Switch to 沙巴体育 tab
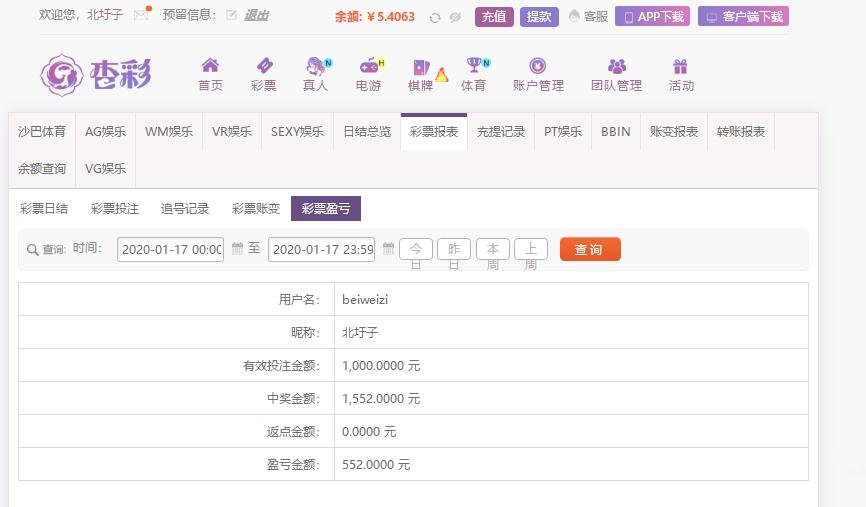Viewport: 866px width, 507px height. pos(42,131)
